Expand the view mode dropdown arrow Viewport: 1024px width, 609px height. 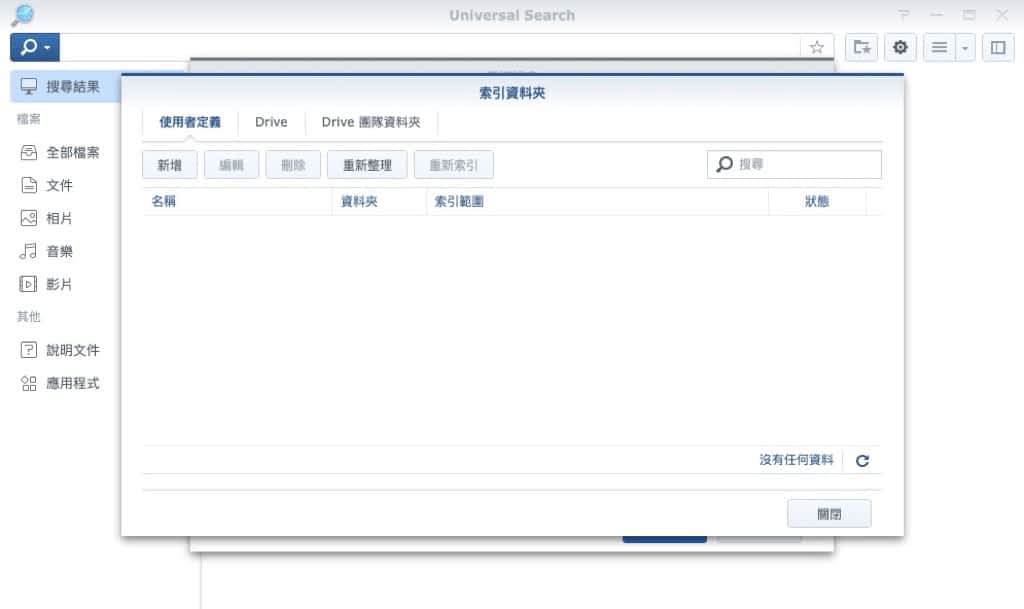pyautogui.click(x=965, y=47)
